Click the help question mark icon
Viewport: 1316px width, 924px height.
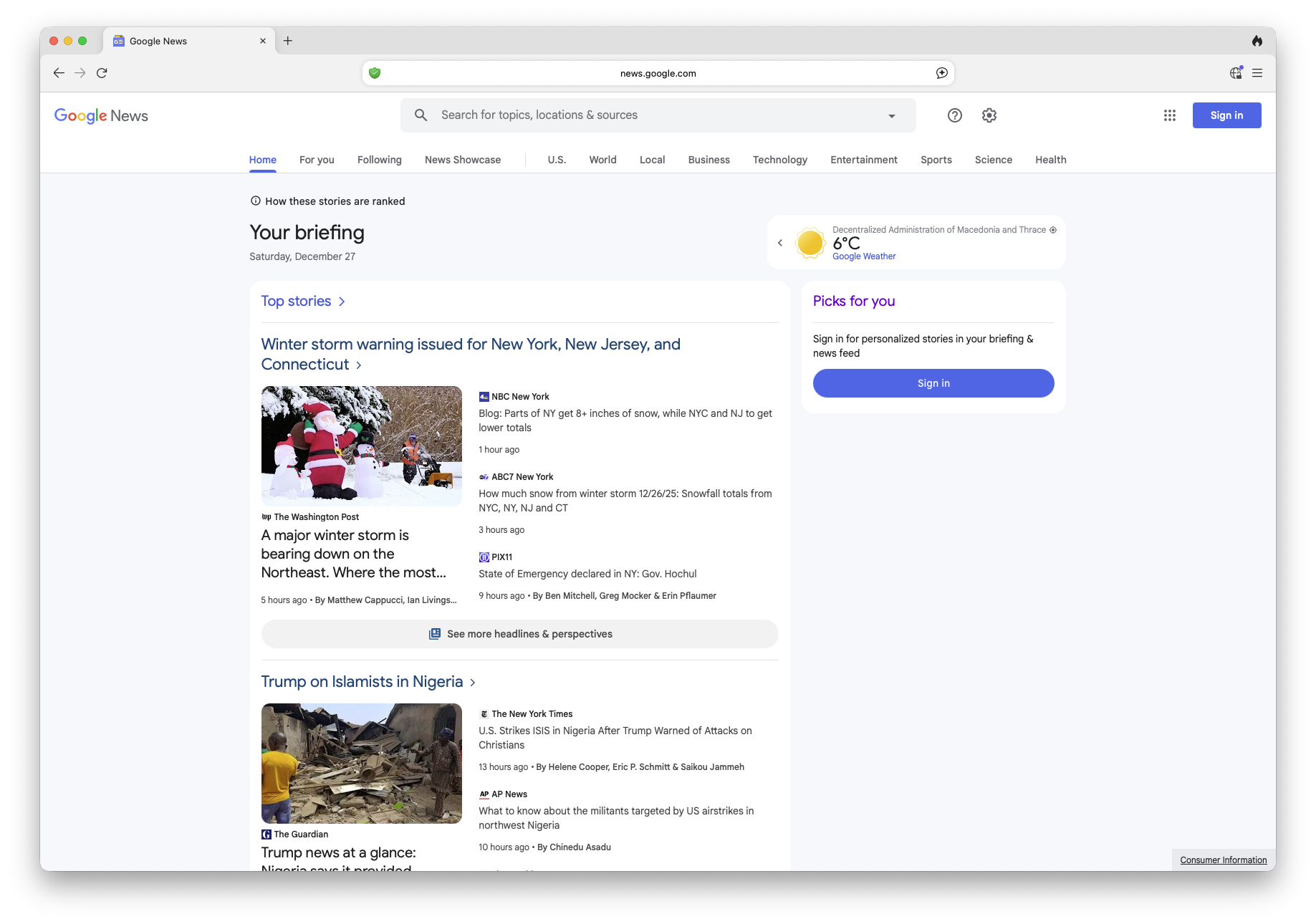[954, 115]
